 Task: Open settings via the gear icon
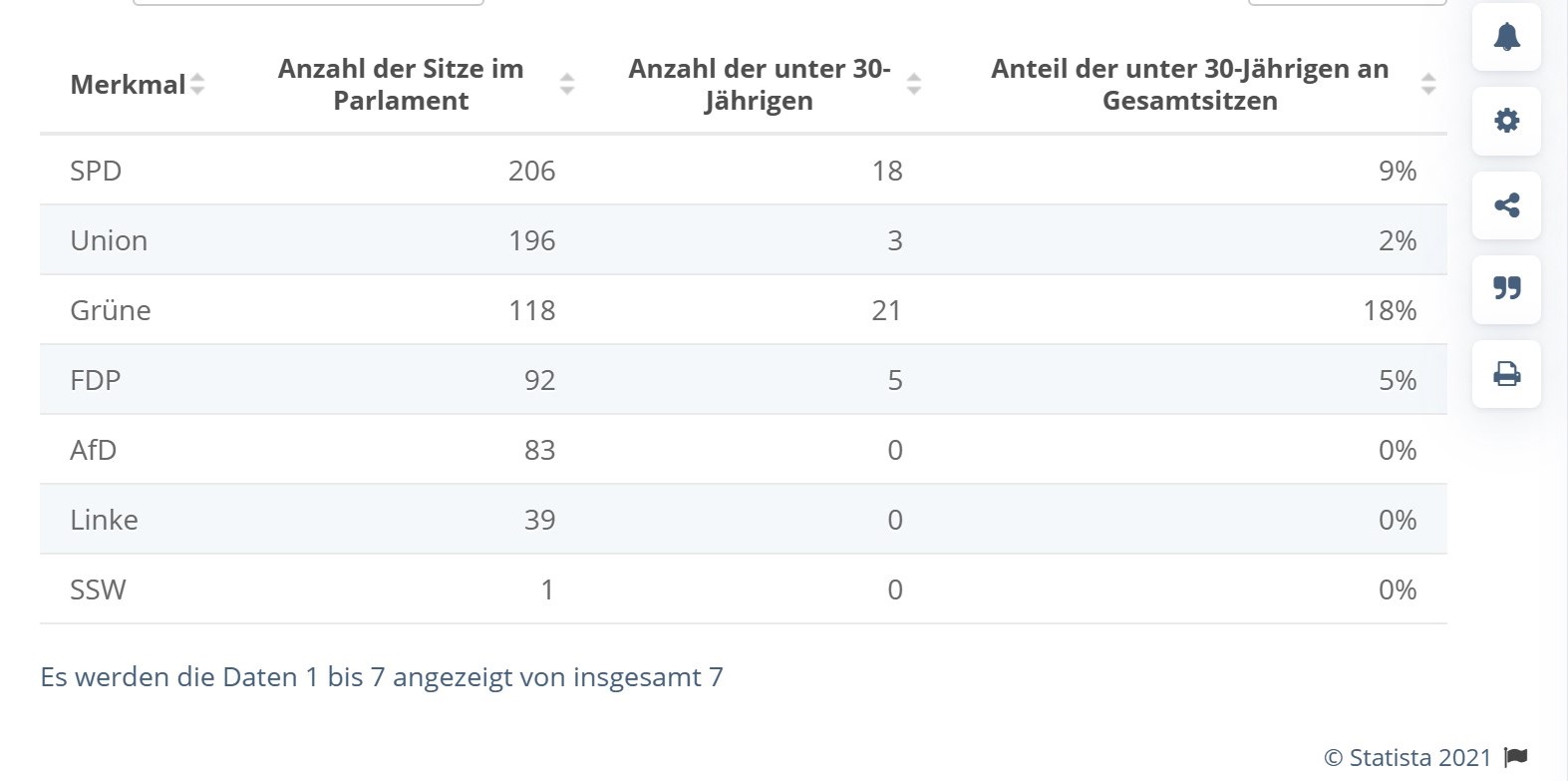1506,121
